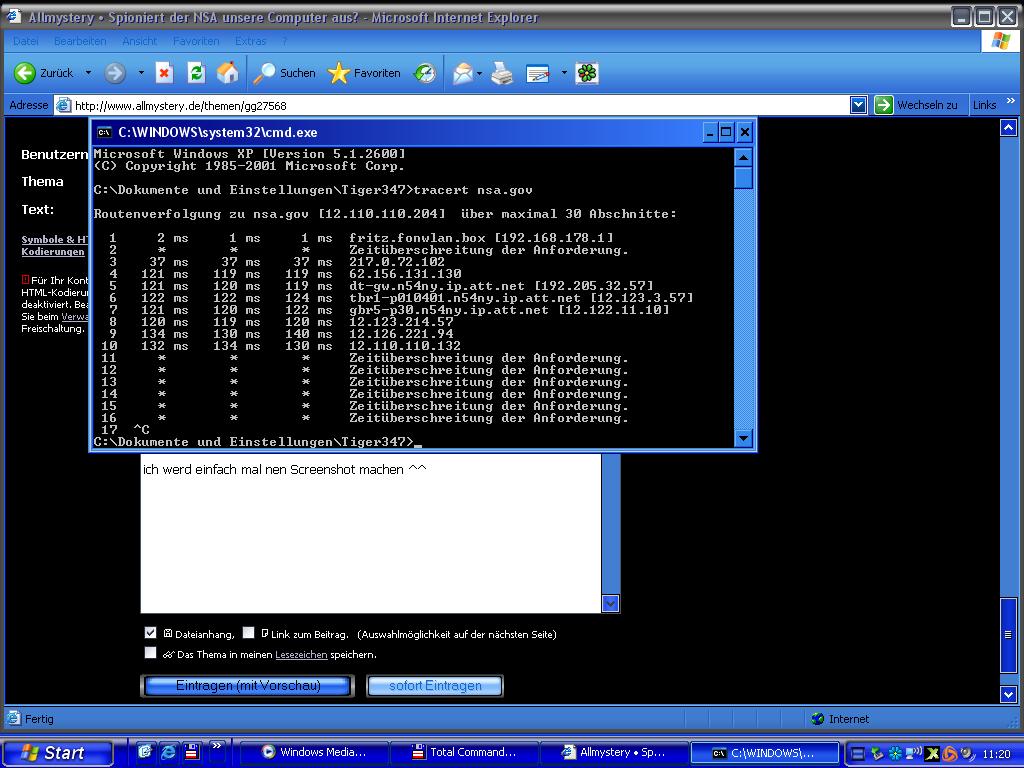The width and height of the screenshot is (1024, 768).
Task: Click the cmd window scrollbar thumb
Action: [743, 178]
